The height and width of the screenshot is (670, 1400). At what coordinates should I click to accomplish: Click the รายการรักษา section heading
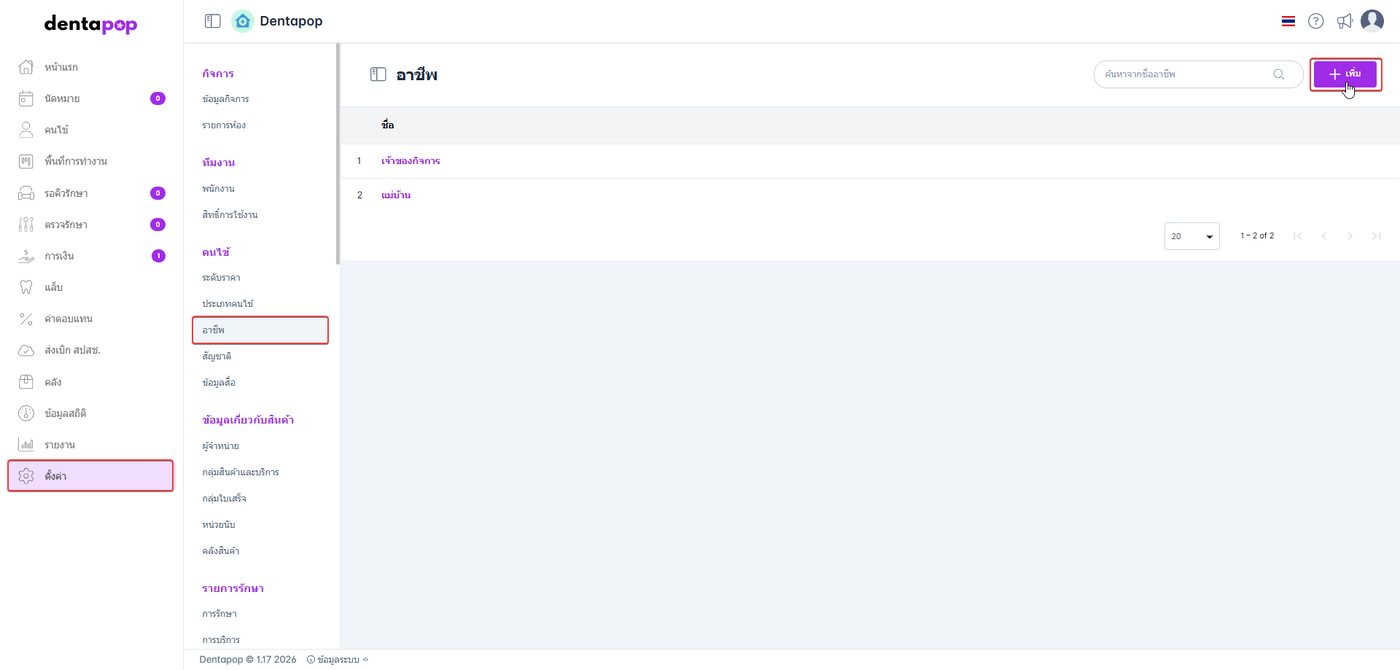tap(233, 588)
